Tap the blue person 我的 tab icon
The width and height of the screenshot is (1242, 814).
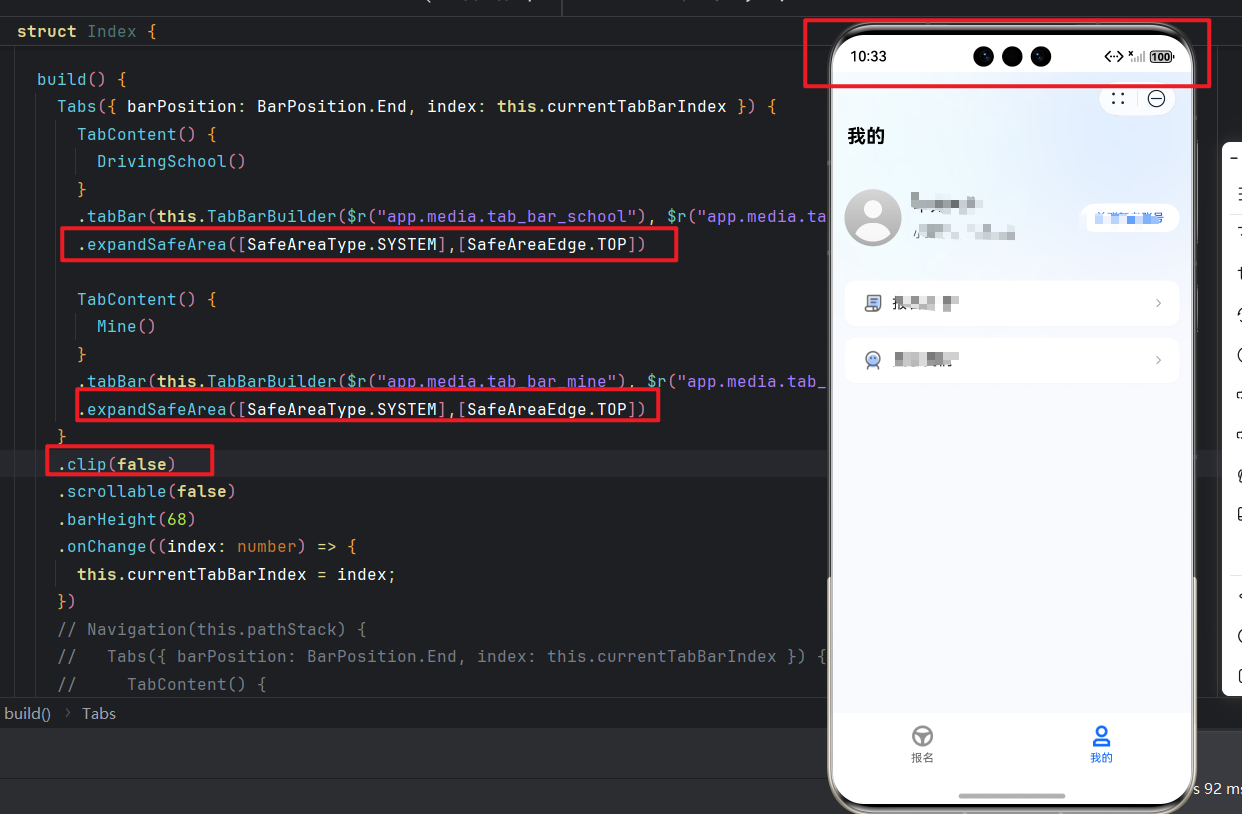click(x=1101, y=736)
